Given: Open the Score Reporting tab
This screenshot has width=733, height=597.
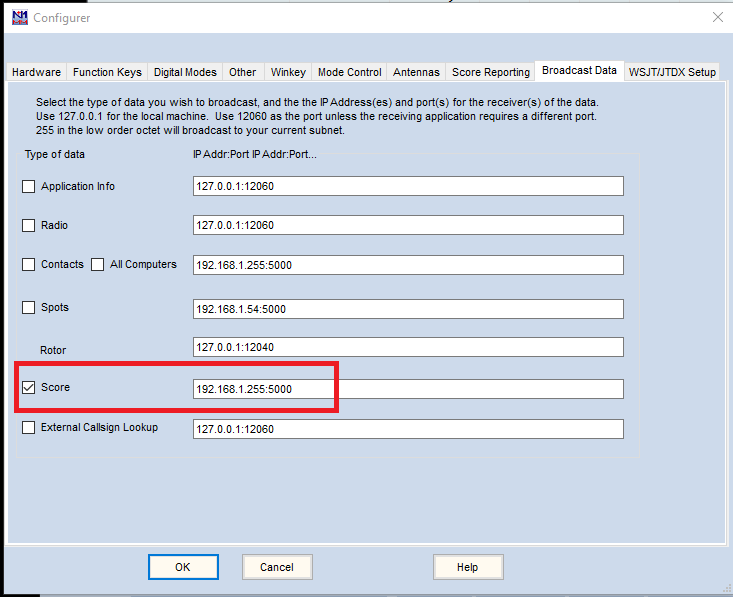Looking at the screenshot, I should tap(491, 72).
